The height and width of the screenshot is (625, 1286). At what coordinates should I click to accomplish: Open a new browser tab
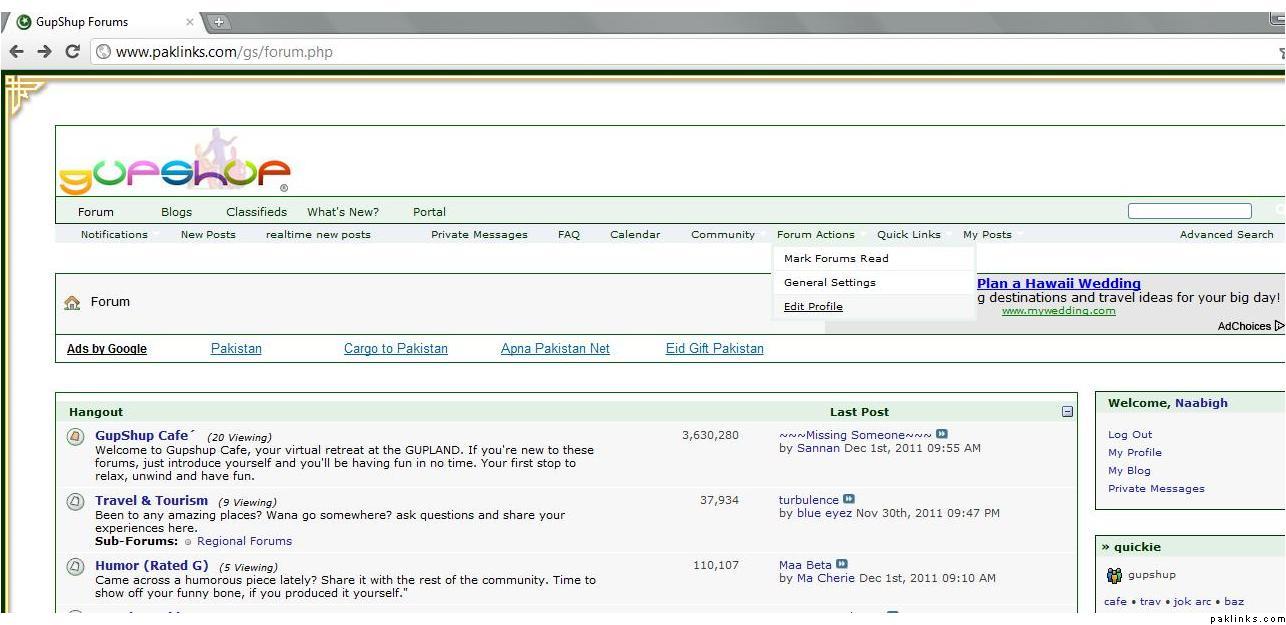(x=219, y=22)
